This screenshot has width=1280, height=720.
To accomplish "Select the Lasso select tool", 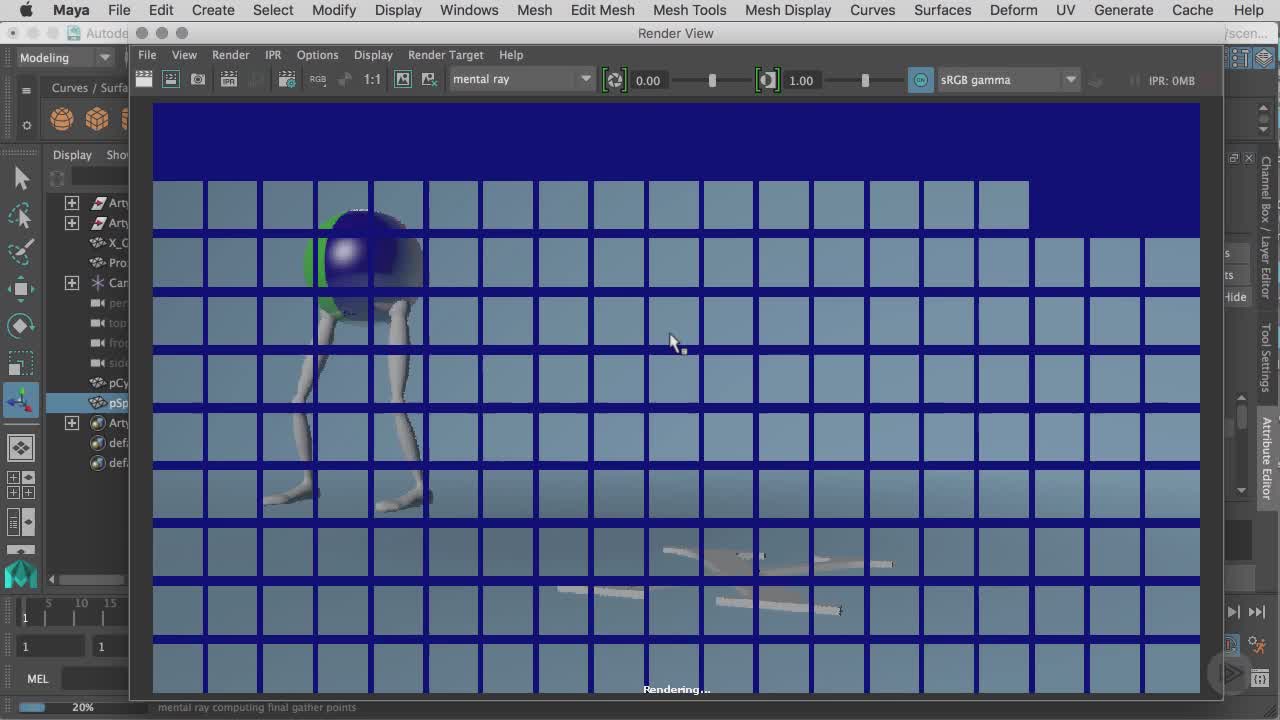I will (21, 215).
